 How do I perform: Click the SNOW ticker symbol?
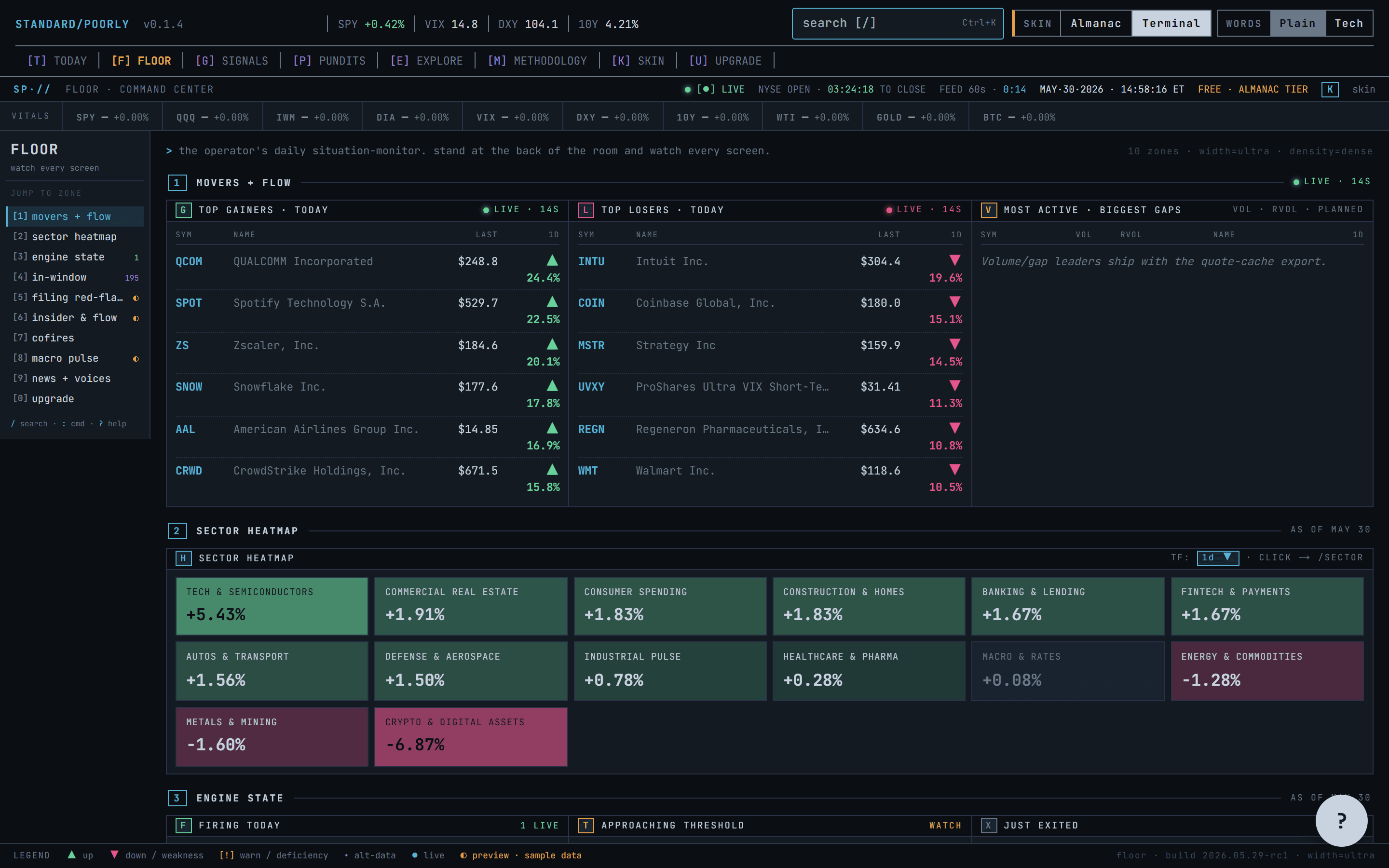(x=189, y=387)
